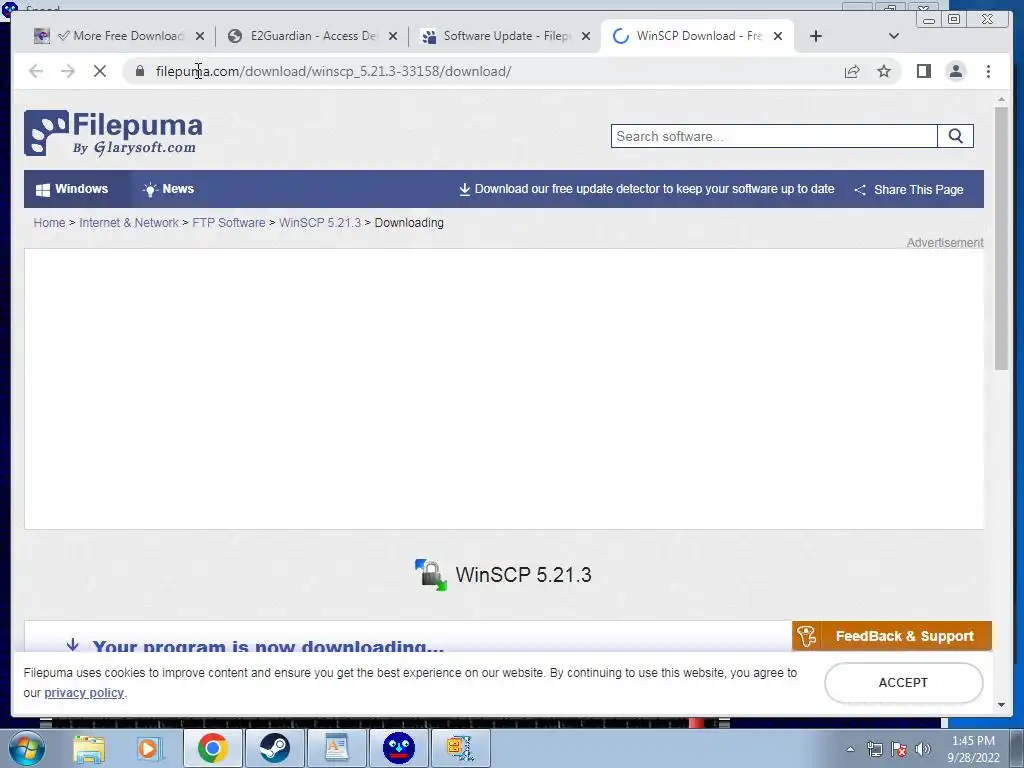Open the blue face app on taskbar
This screenshot has width=1024, height=768.
(398, 748)
